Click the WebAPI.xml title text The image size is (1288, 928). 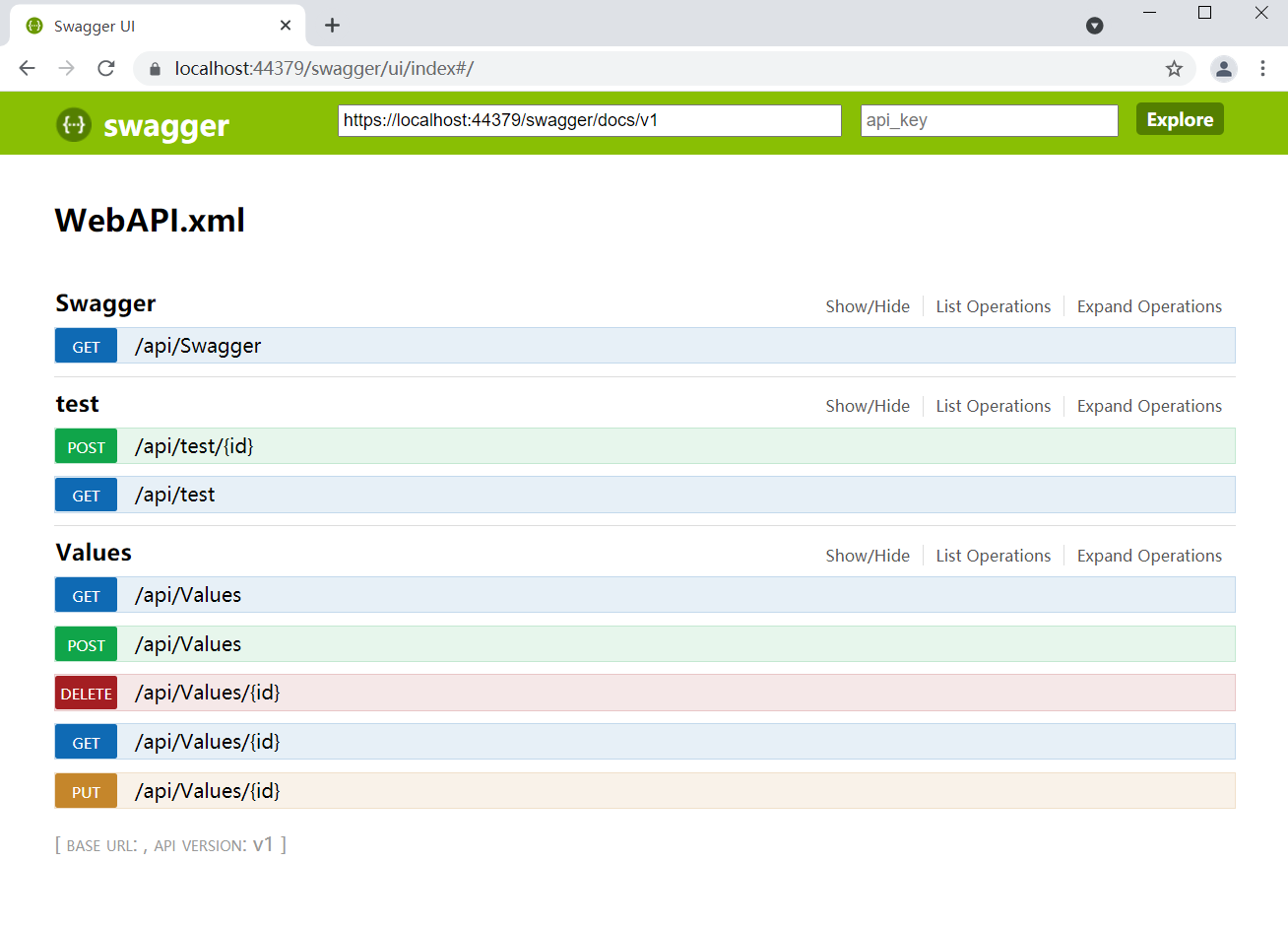pyautogui.click(x=150, y=220)
